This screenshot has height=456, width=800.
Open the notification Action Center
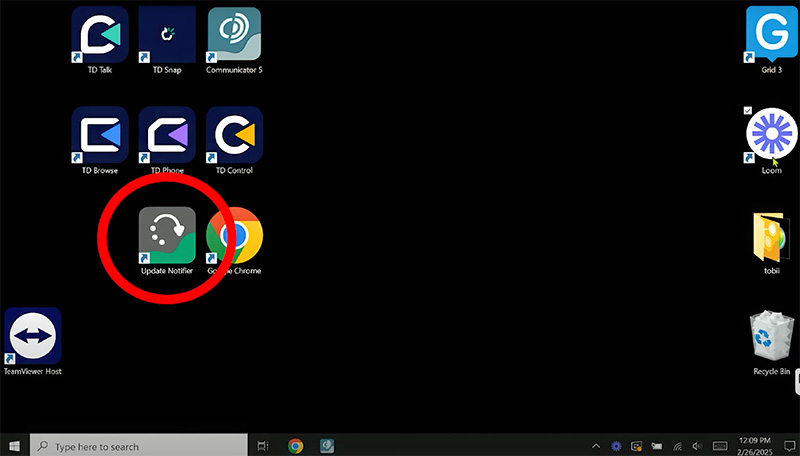point(790,446)
